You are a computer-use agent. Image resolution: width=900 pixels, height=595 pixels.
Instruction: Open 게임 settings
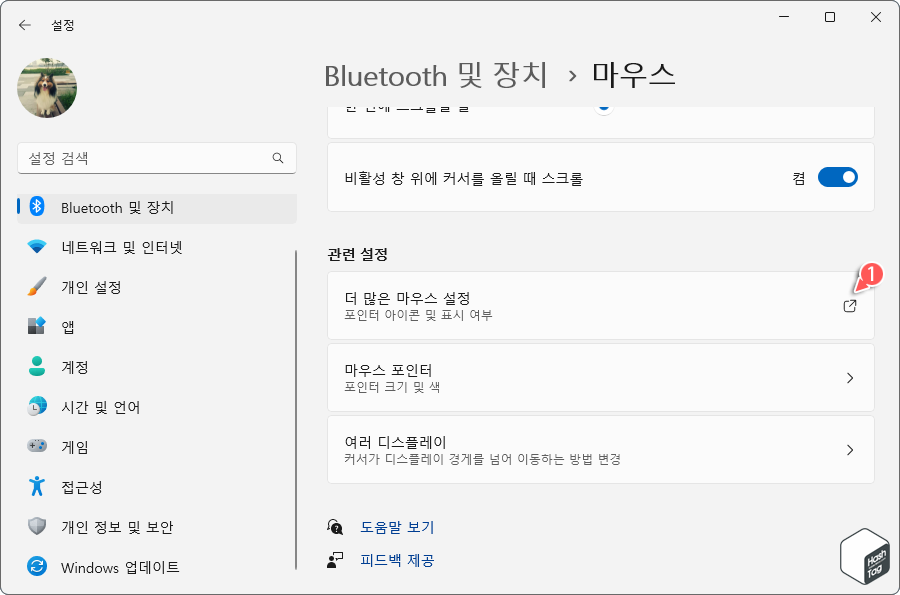(79, 447)
